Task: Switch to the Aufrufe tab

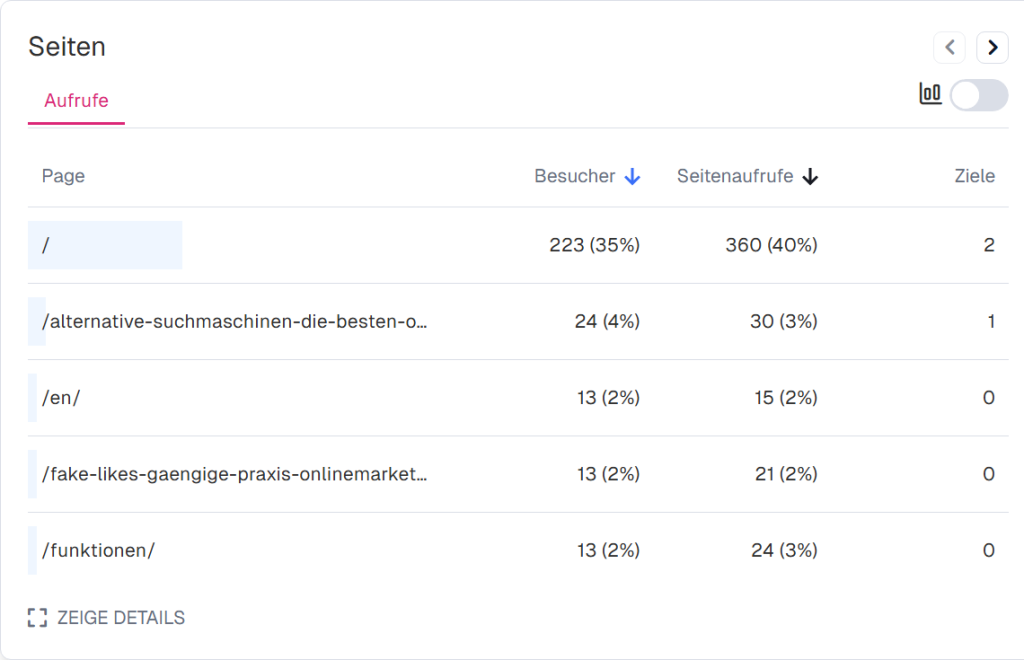Action: point(75,101)
